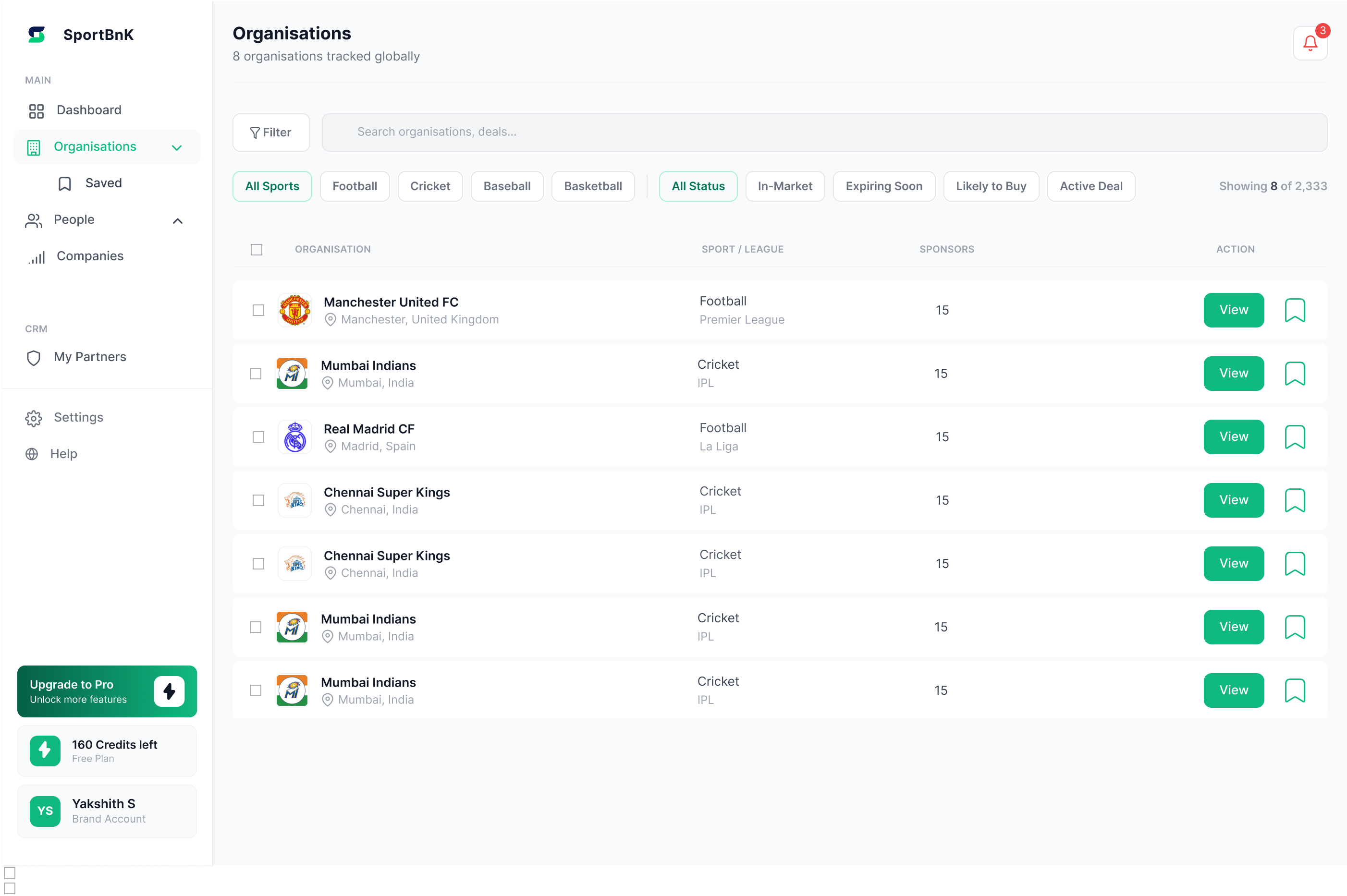Image resolution: width=1347 pixels, height=896 pixels.
Task: Click Upgrade to Pro banner
Action: click(107, 691)
